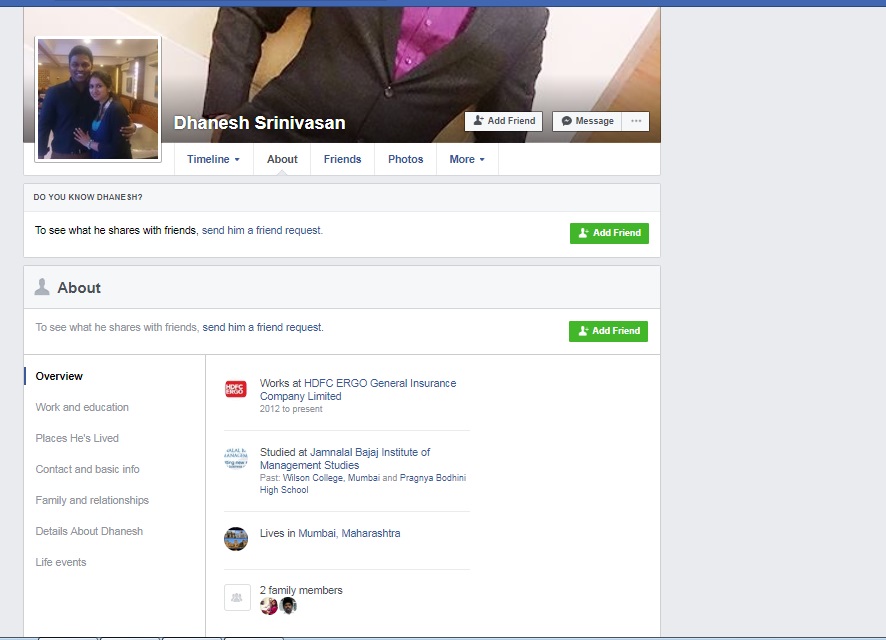Switch to the Friends tab
The height and width of the screenshot is (640, 886).
tap(342, 159)
